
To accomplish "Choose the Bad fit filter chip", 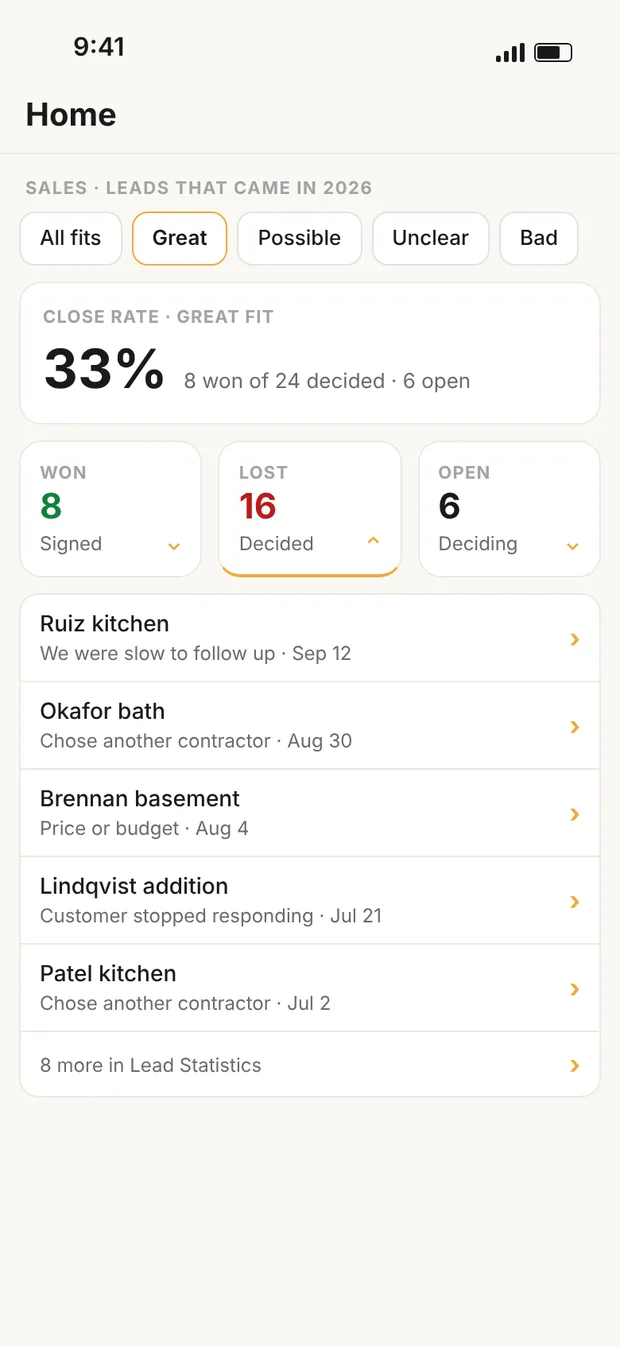I will pyautogui.click(x=539, y=238).
